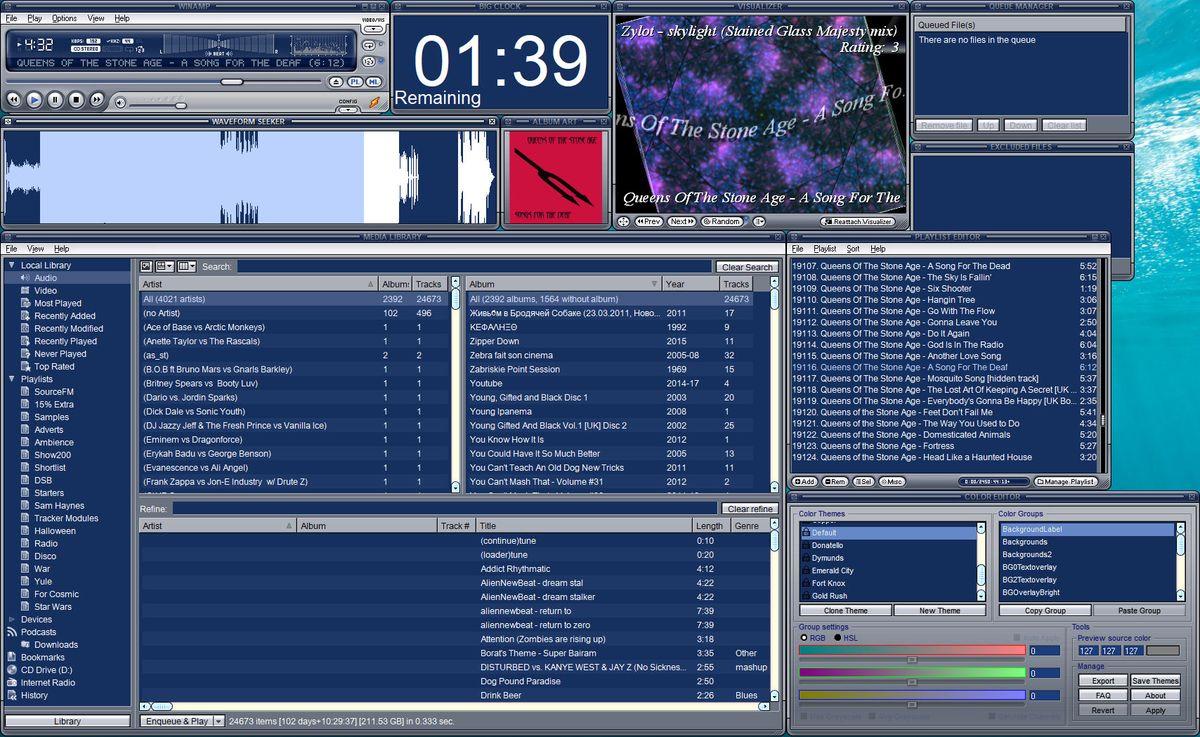1200x737 pixels.
Task: Open the Winamp View menu
Action: pyautogui.click(x=96, y=18)
